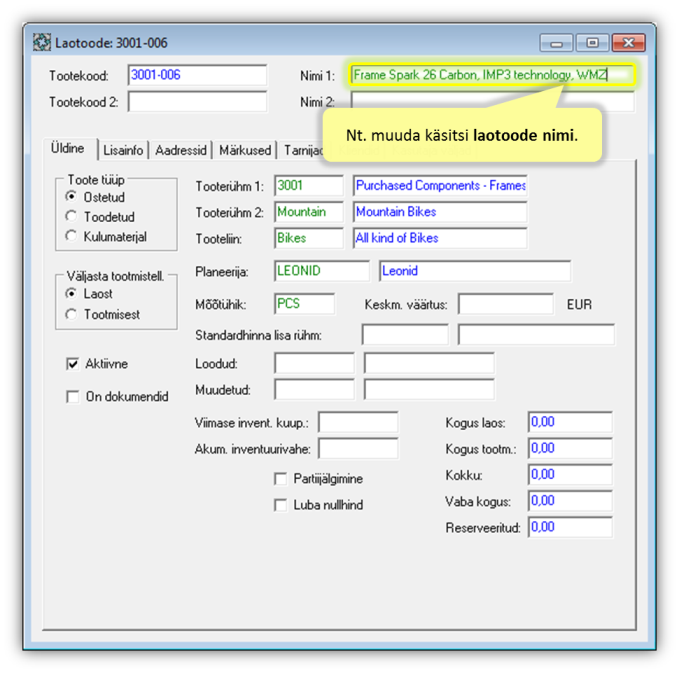Screen dimensions: 679x673
Task: Open the Aadressid tab
Action: pyautogui.click(x=181, y=150)
